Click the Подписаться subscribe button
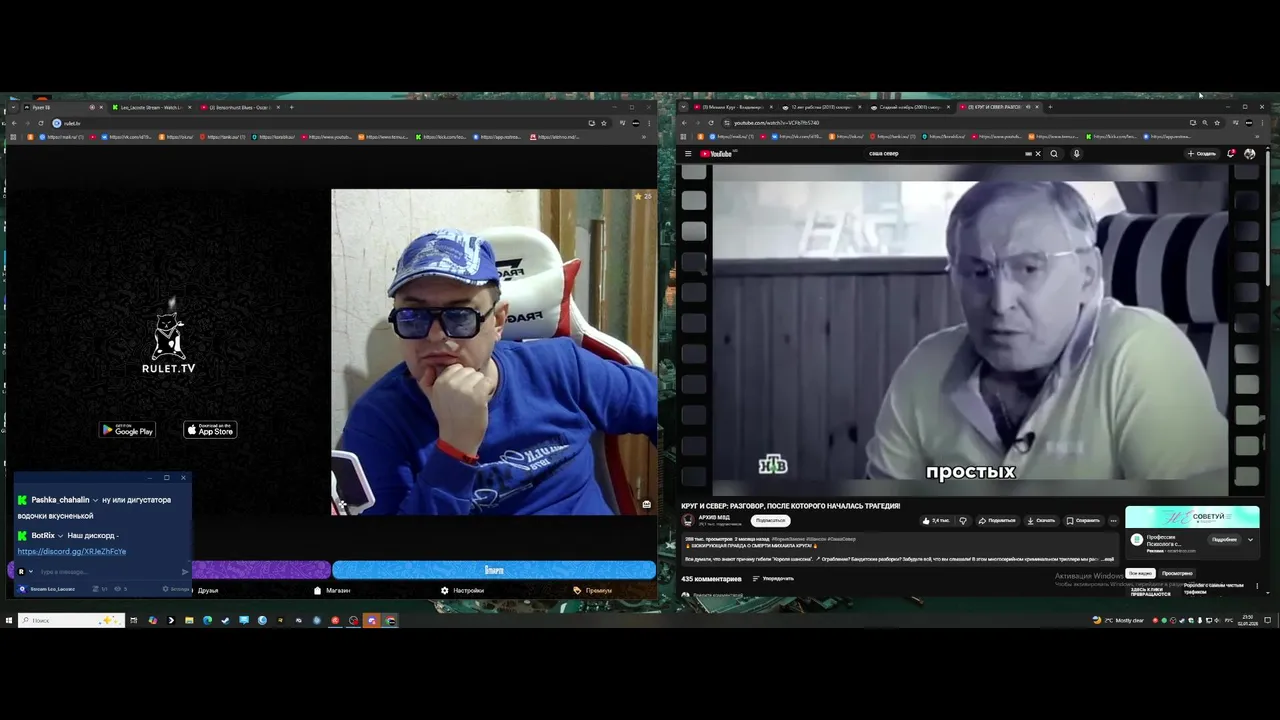 (770, 521)
